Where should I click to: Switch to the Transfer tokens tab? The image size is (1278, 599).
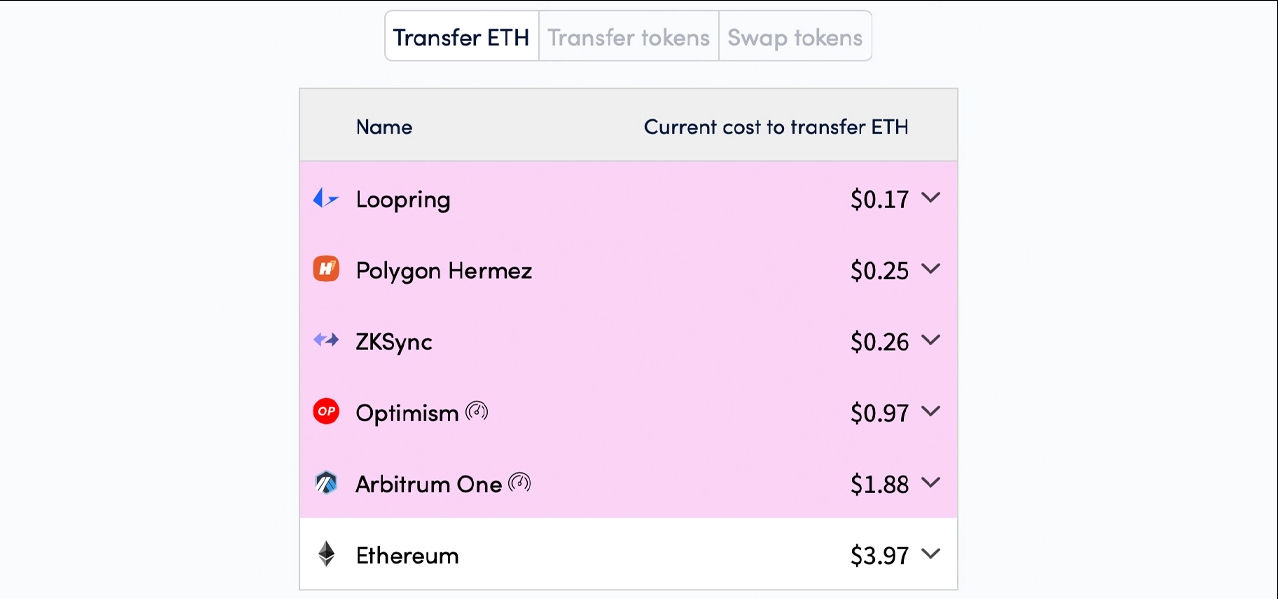pos(629,37)
